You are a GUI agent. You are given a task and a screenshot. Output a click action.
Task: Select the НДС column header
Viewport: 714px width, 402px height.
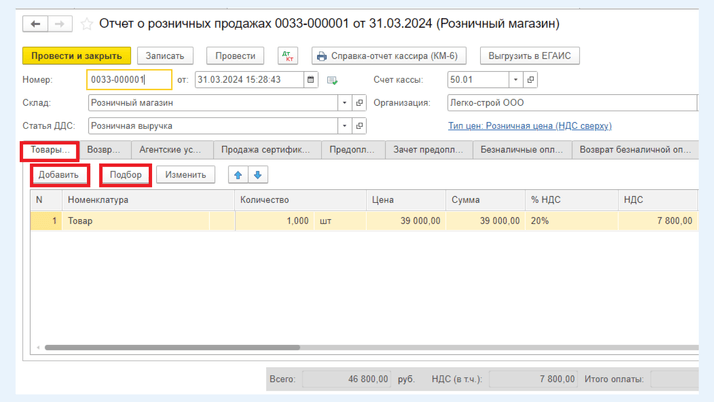(658, 200)
